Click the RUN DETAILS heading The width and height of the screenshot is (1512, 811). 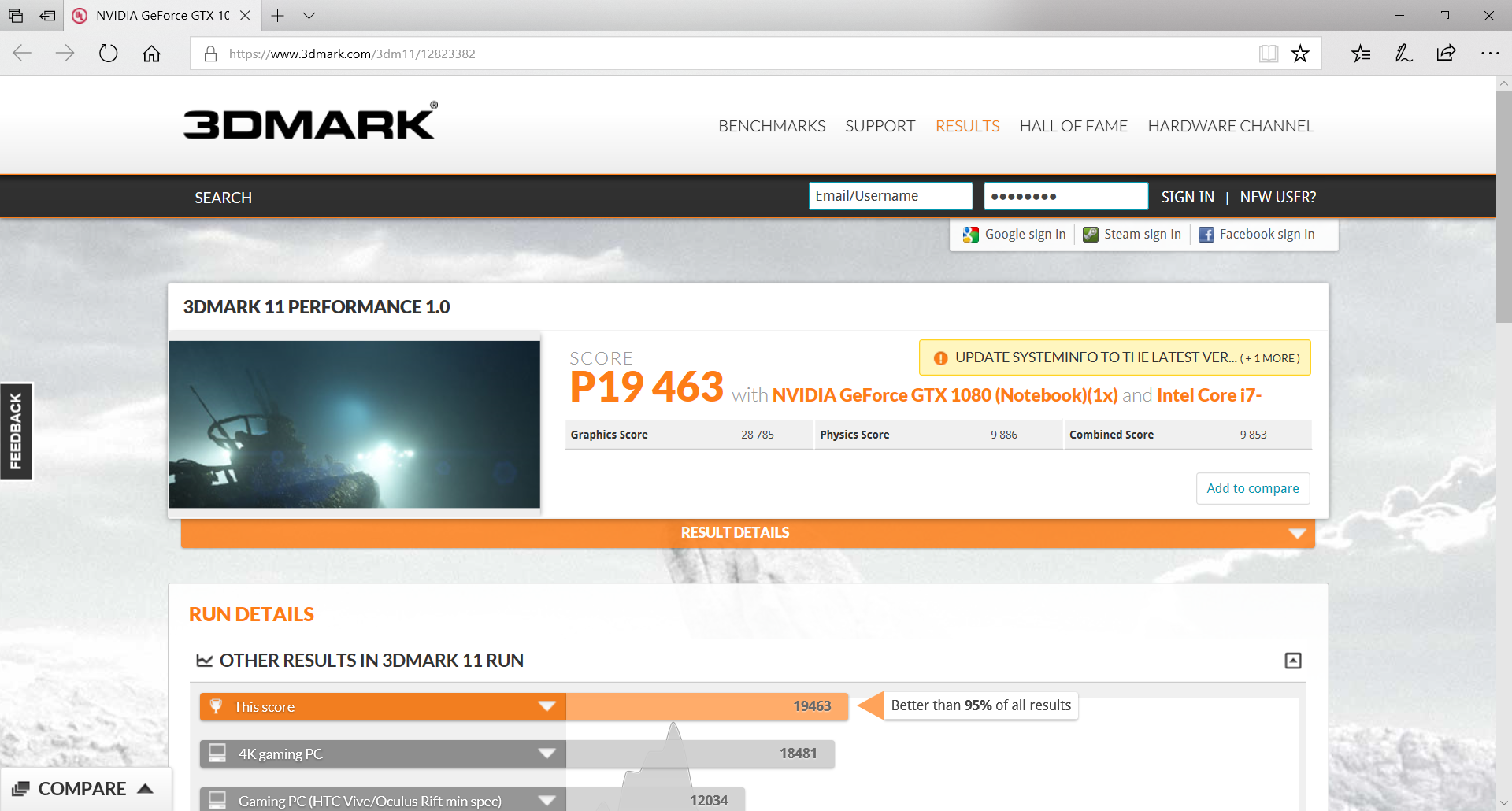tap(251, 615)
